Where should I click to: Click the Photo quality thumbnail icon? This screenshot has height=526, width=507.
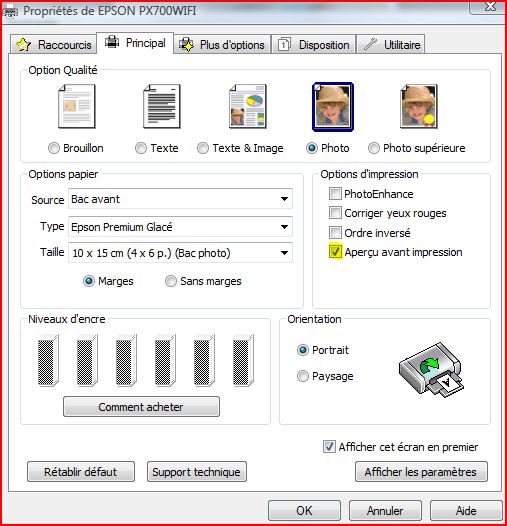coord(333,107)
